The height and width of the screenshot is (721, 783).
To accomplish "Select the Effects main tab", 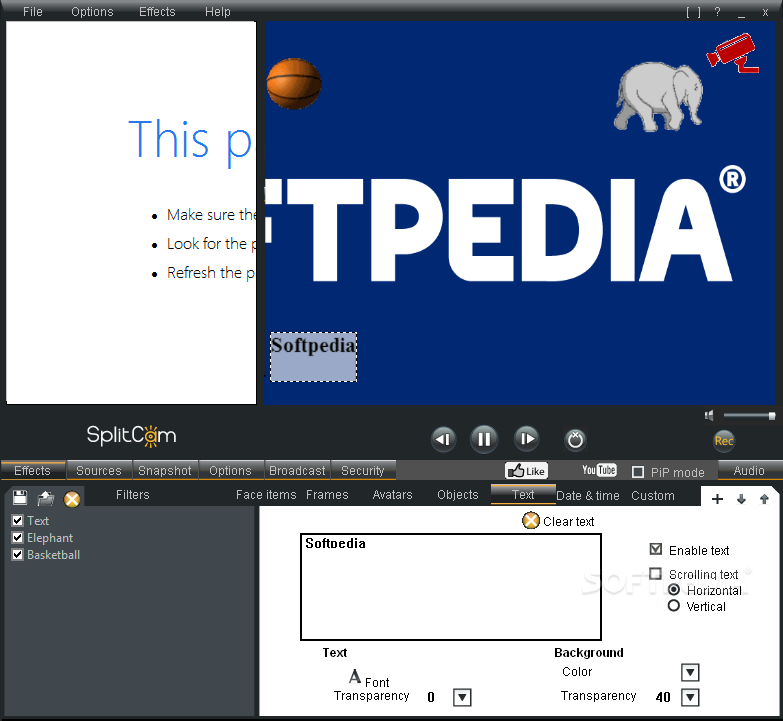I will (32, 470).
